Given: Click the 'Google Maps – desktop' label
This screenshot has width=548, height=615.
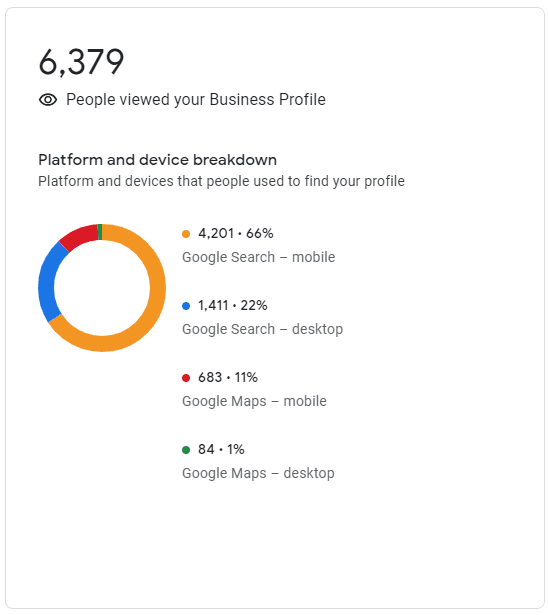Looking at the screenshot, I should (x=258, y=473).
